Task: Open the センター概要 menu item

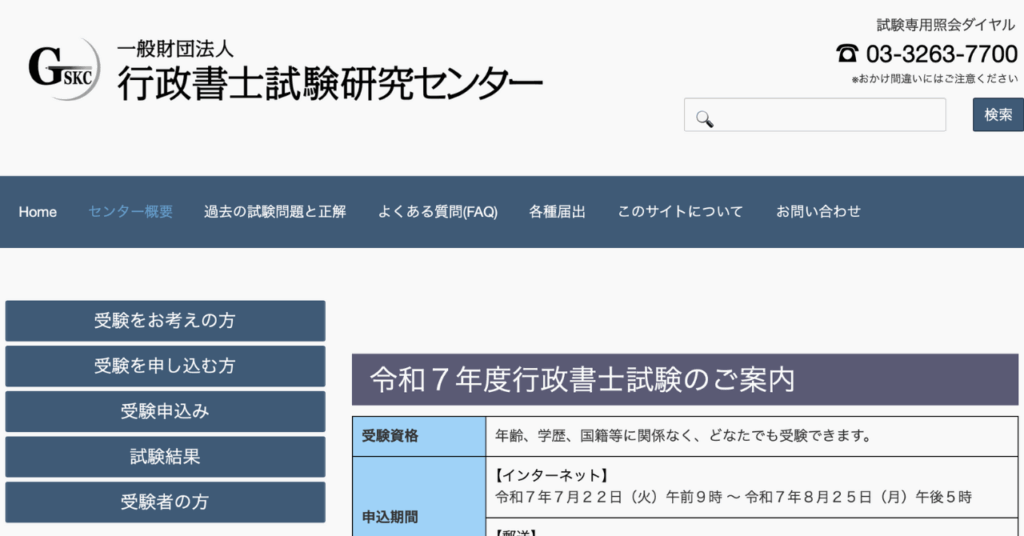Action: pyautogui.click(x=130, y=212)
